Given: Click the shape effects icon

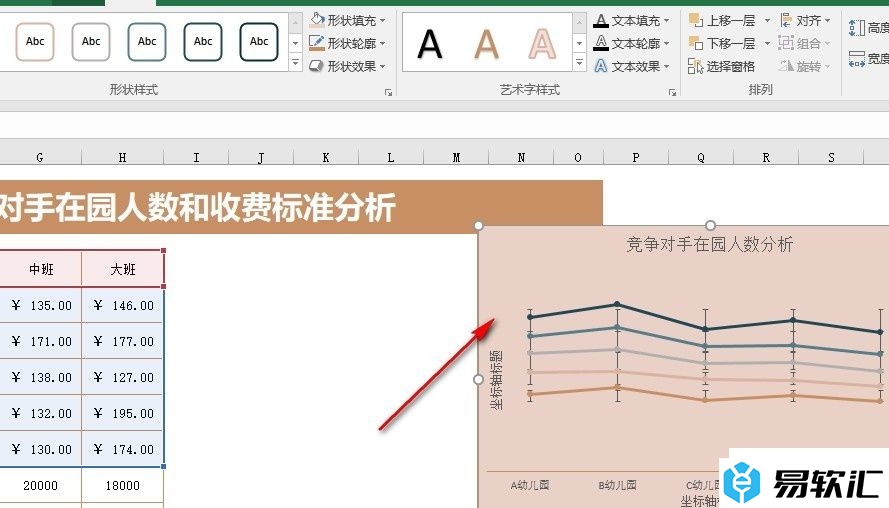Looking at the screenshot, I should pos(316,66).
